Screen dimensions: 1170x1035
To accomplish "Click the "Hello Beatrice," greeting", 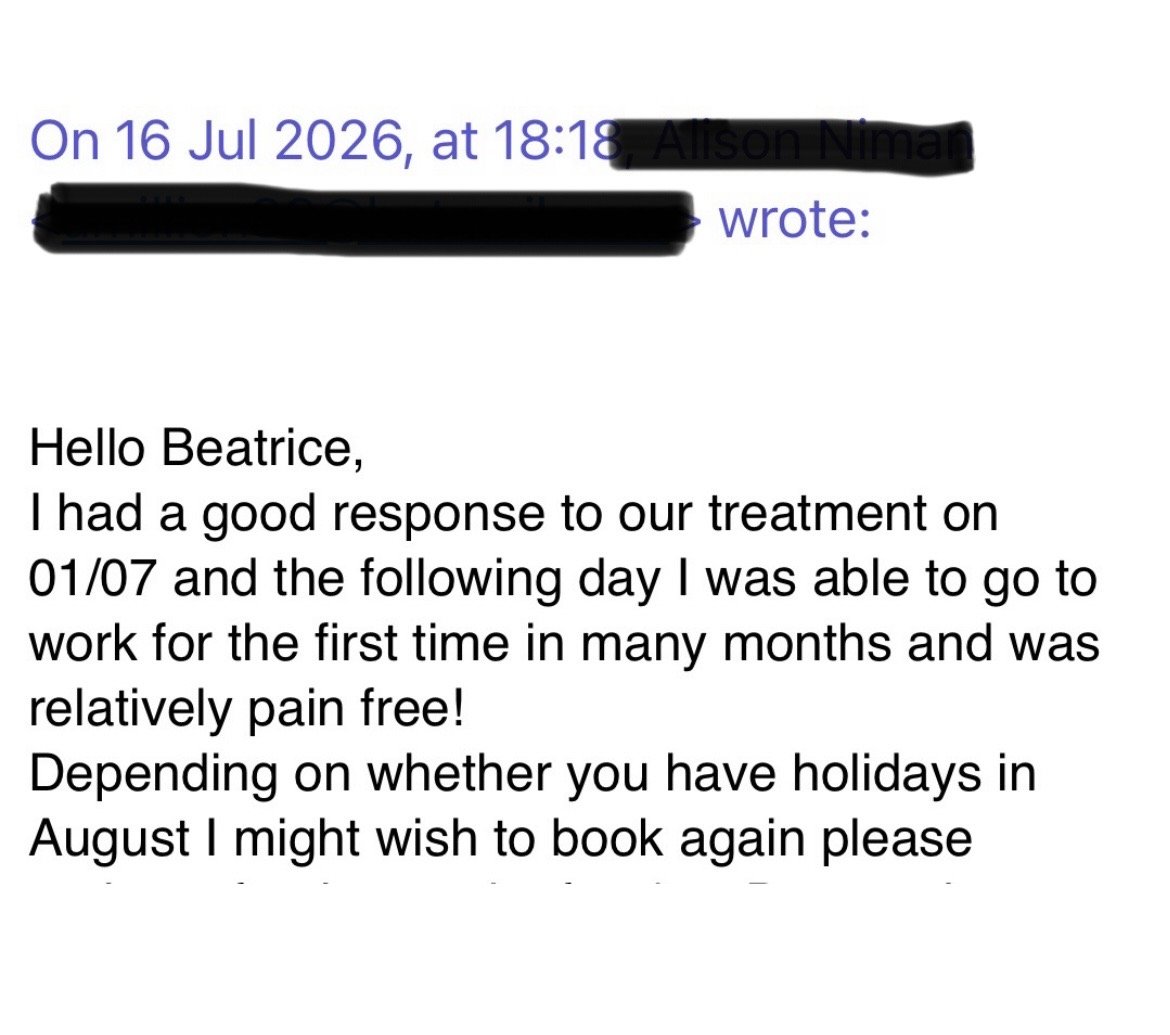I will click(197, 448).
